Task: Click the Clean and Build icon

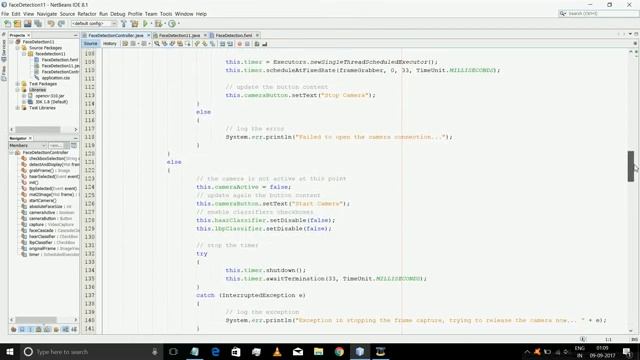Action: 134,24
